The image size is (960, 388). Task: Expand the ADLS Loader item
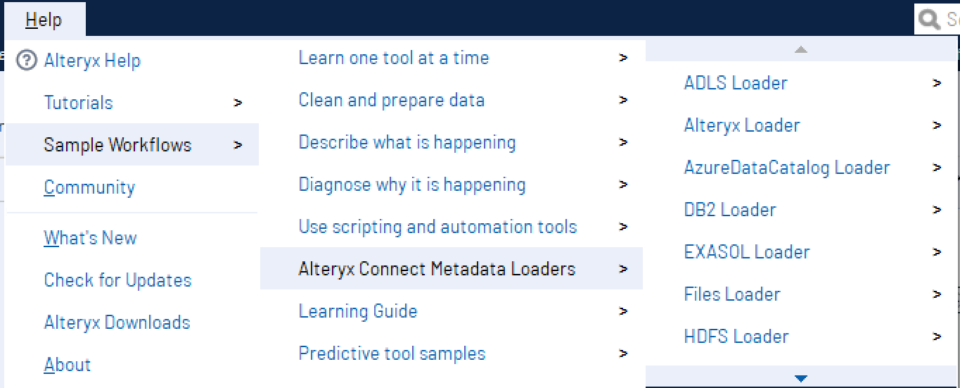(x=801, y=83)
